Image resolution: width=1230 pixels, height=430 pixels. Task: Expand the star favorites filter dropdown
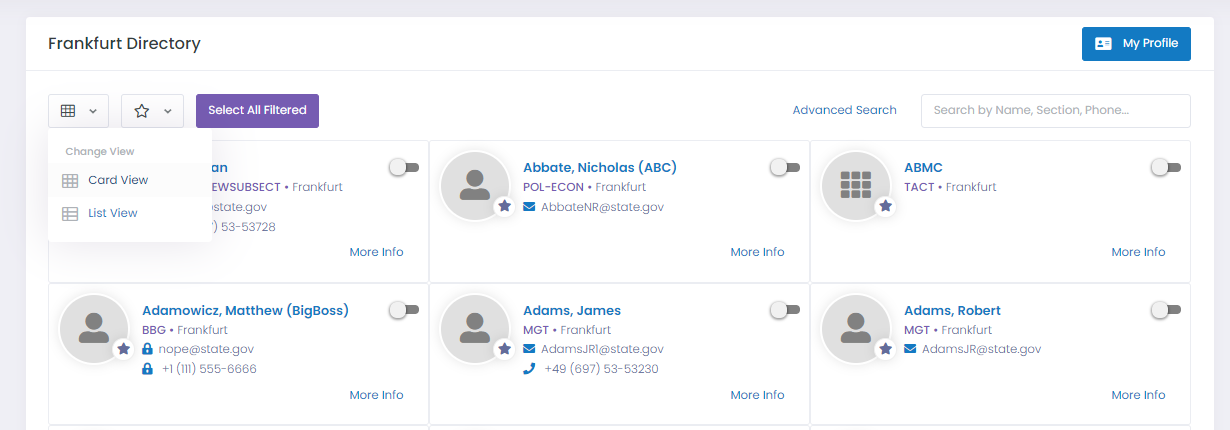point(152,111)
